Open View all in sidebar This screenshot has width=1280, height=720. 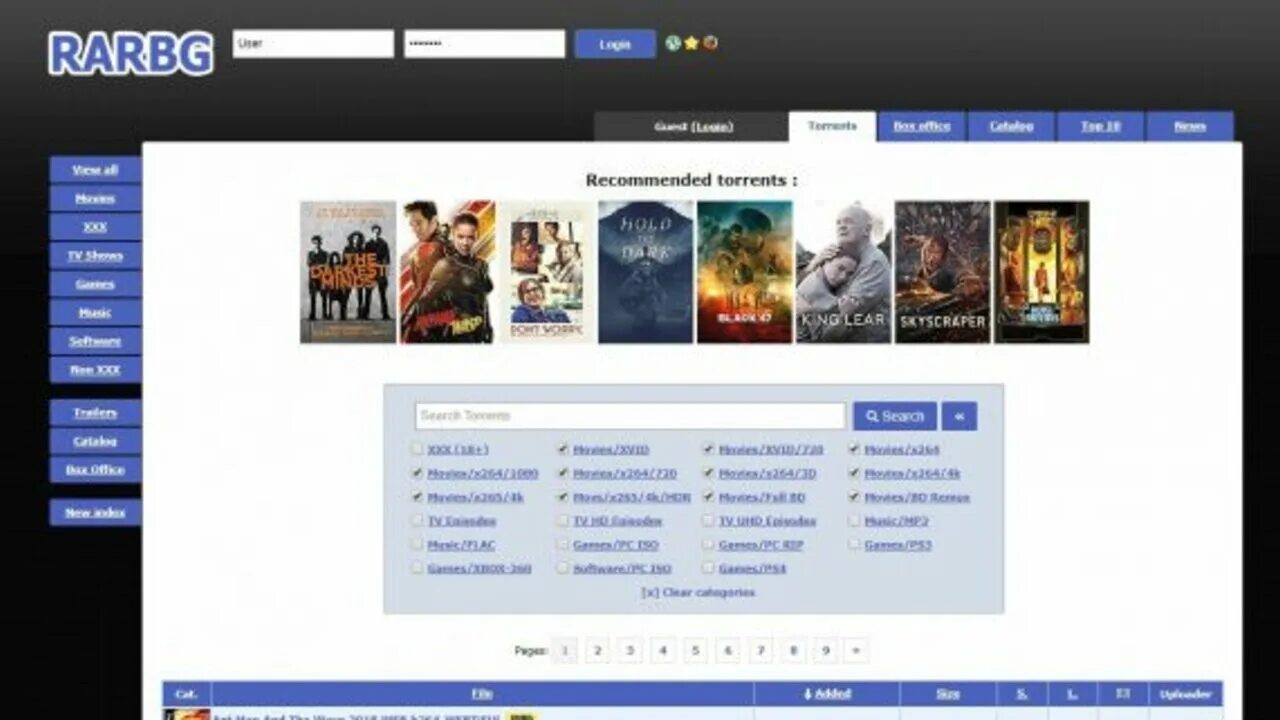pos(95,170)
